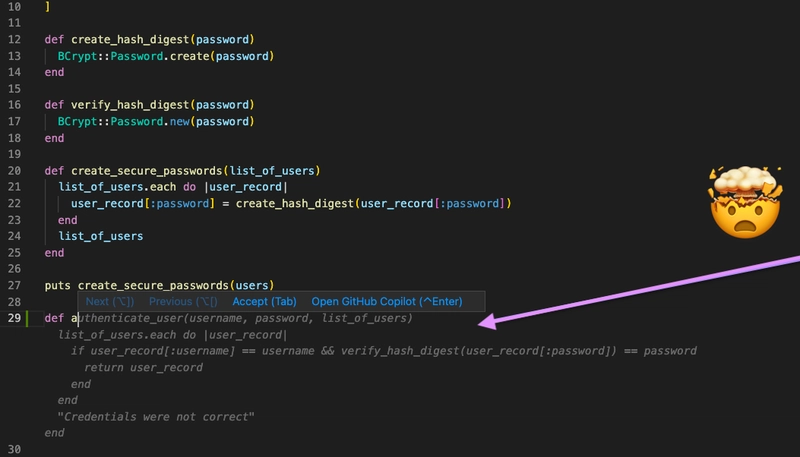
Task: Open GitHub Copilot panel link
Action: [x=387, y=301]
